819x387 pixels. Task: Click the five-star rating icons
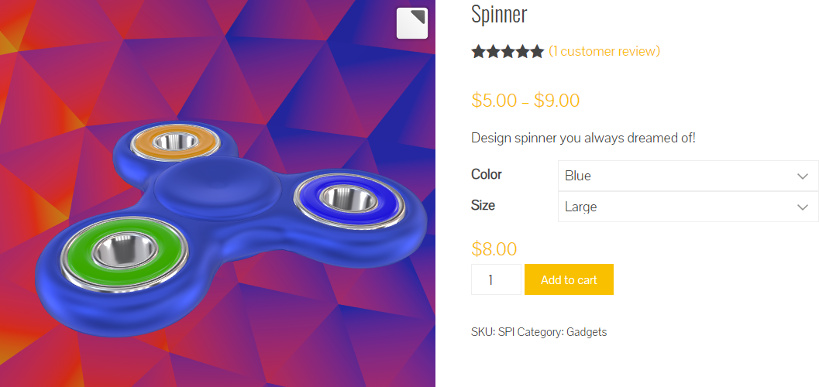(508, 51)
